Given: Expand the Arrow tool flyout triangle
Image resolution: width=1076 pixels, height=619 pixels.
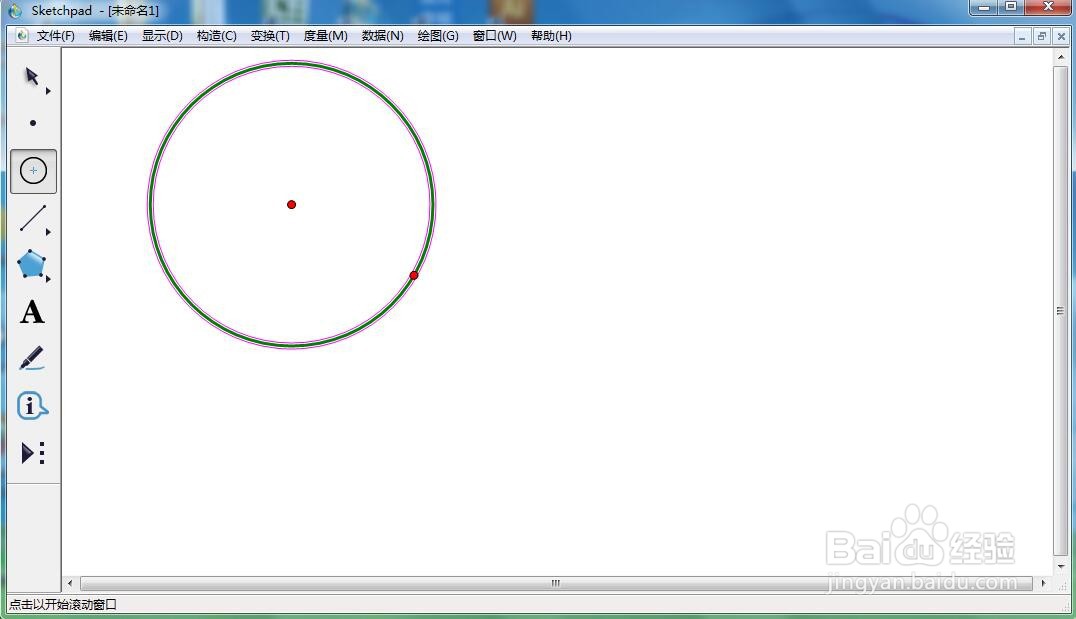Looking at the screenshot, I should (x=48, y=91).
